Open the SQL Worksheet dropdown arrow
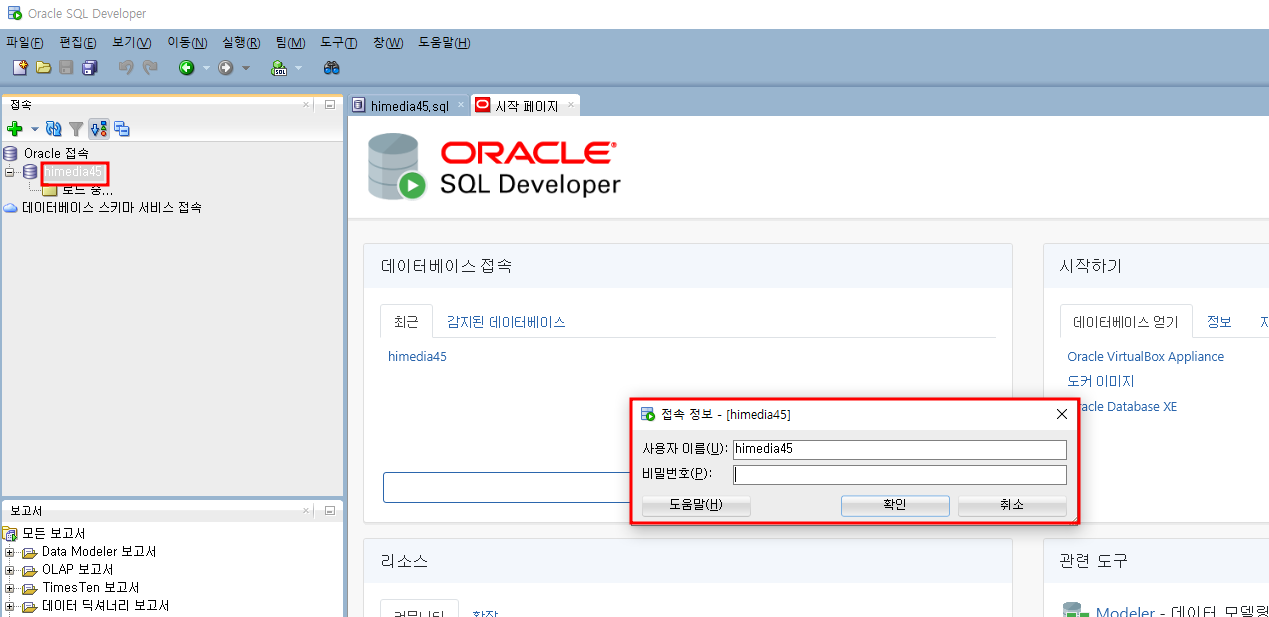1269x617 pixels. tap(298, 69)
